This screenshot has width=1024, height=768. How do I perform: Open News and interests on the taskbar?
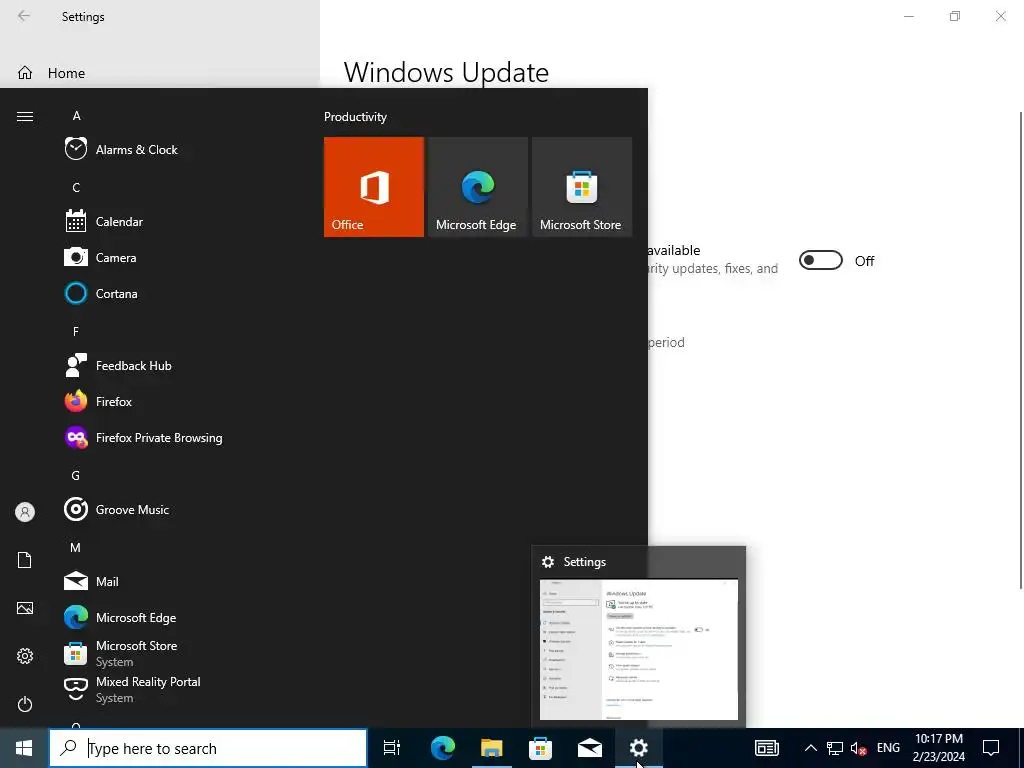click(767, 748)
